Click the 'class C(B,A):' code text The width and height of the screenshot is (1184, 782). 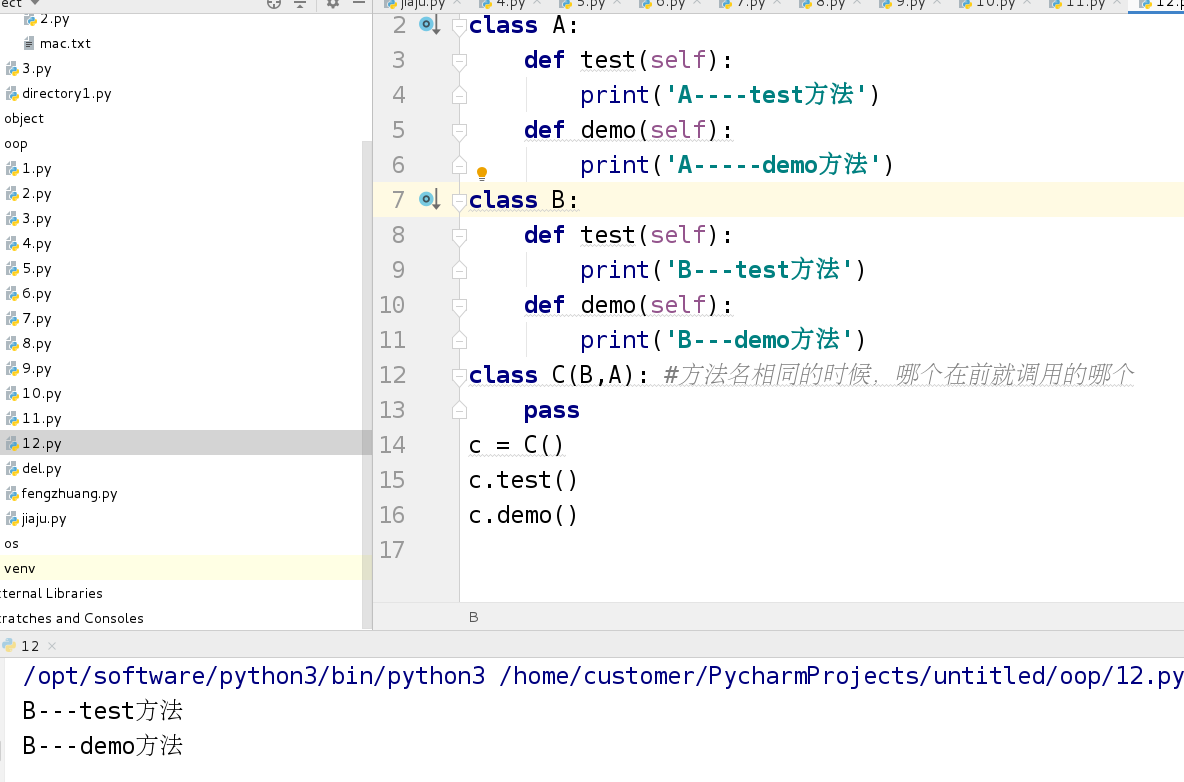tap(558, 375)
